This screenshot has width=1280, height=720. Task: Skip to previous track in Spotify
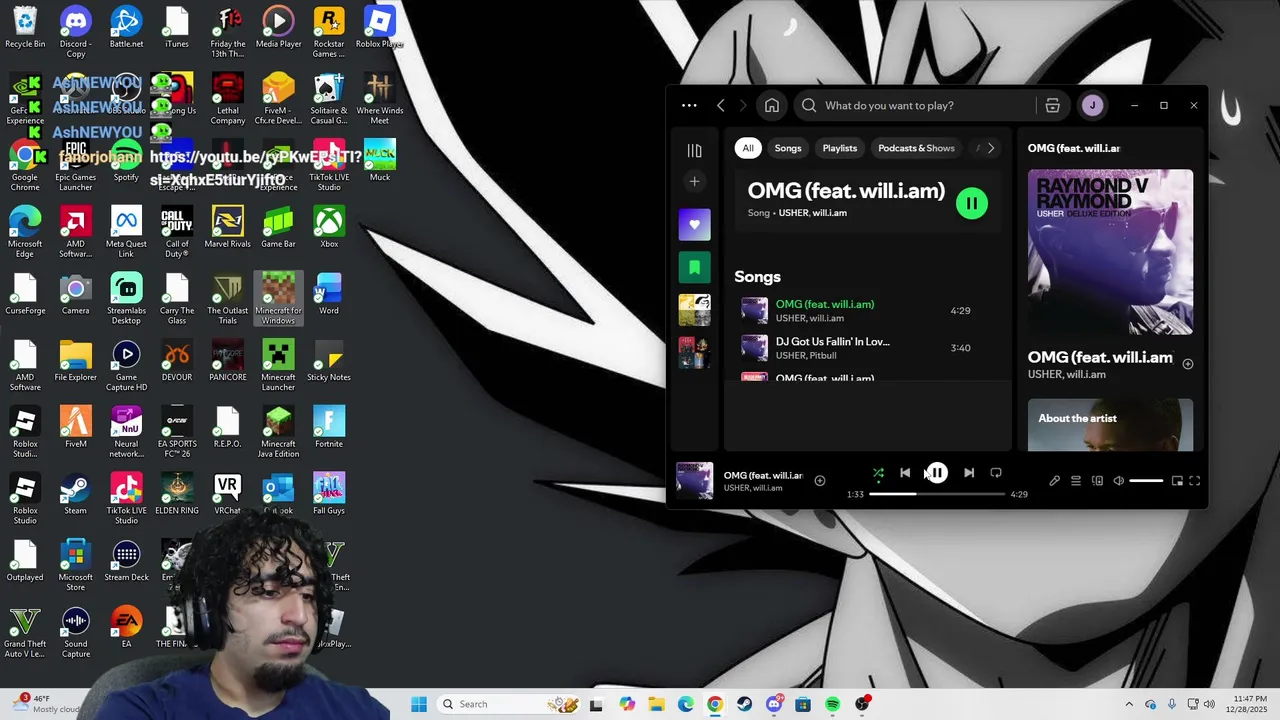coord(905,473)
